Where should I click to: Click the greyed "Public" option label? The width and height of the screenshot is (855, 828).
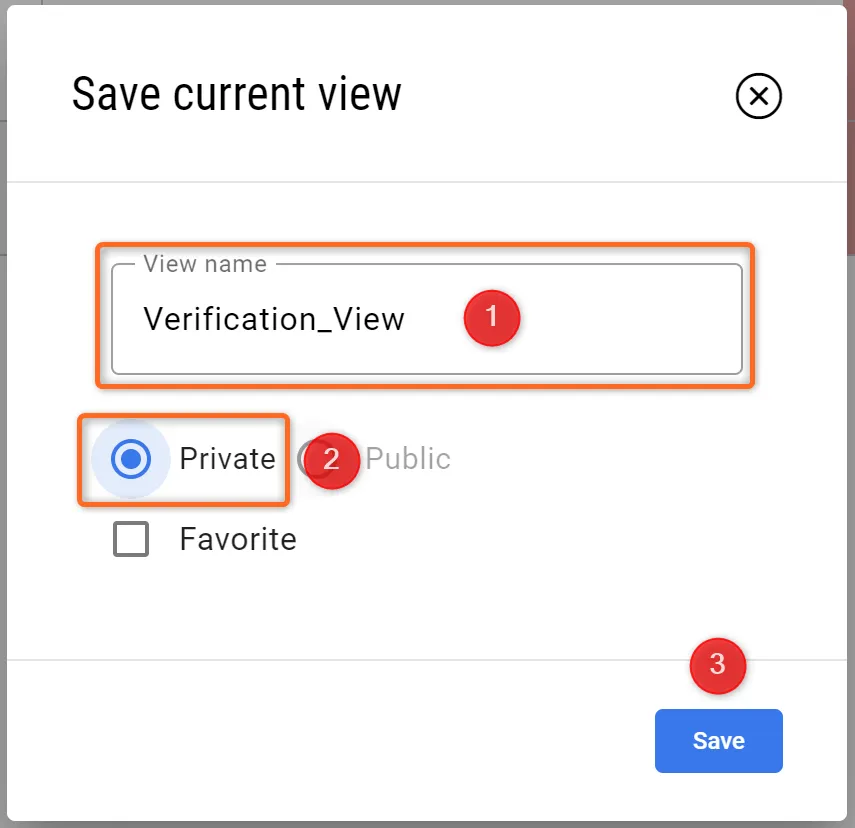pos(407,459)
